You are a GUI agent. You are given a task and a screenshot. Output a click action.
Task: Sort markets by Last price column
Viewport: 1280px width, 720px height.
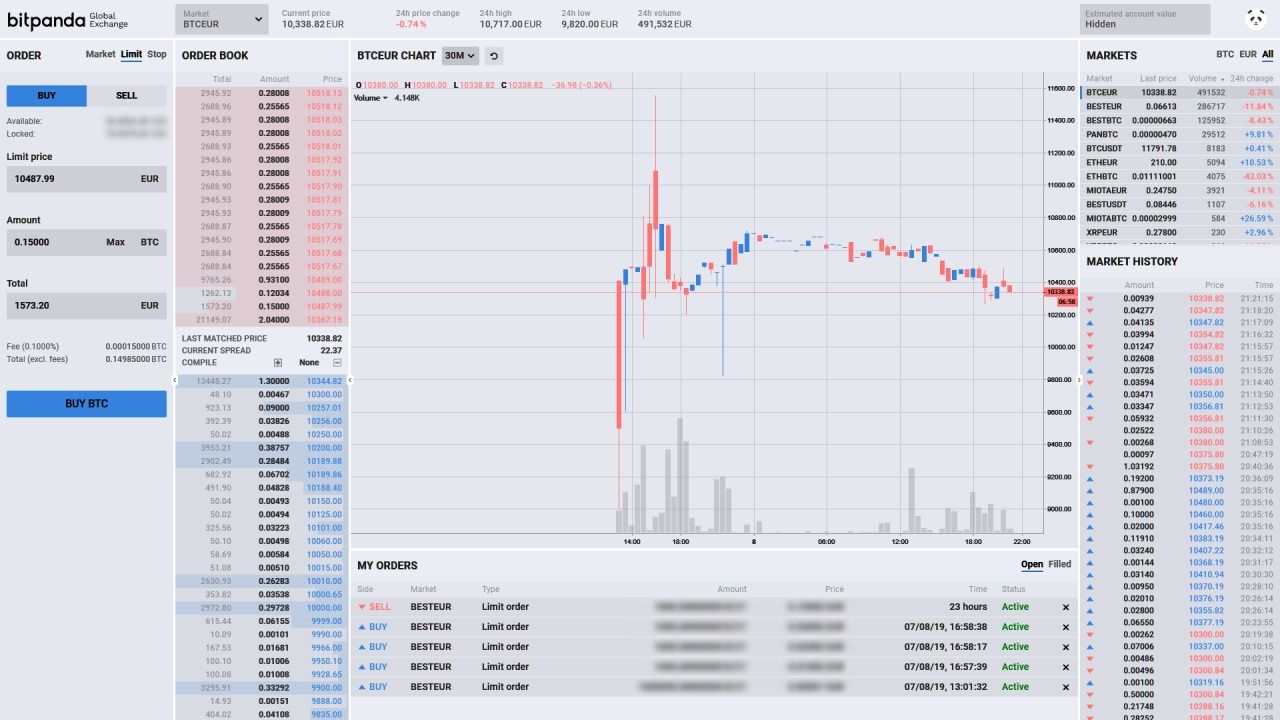tap(1158, 79)
